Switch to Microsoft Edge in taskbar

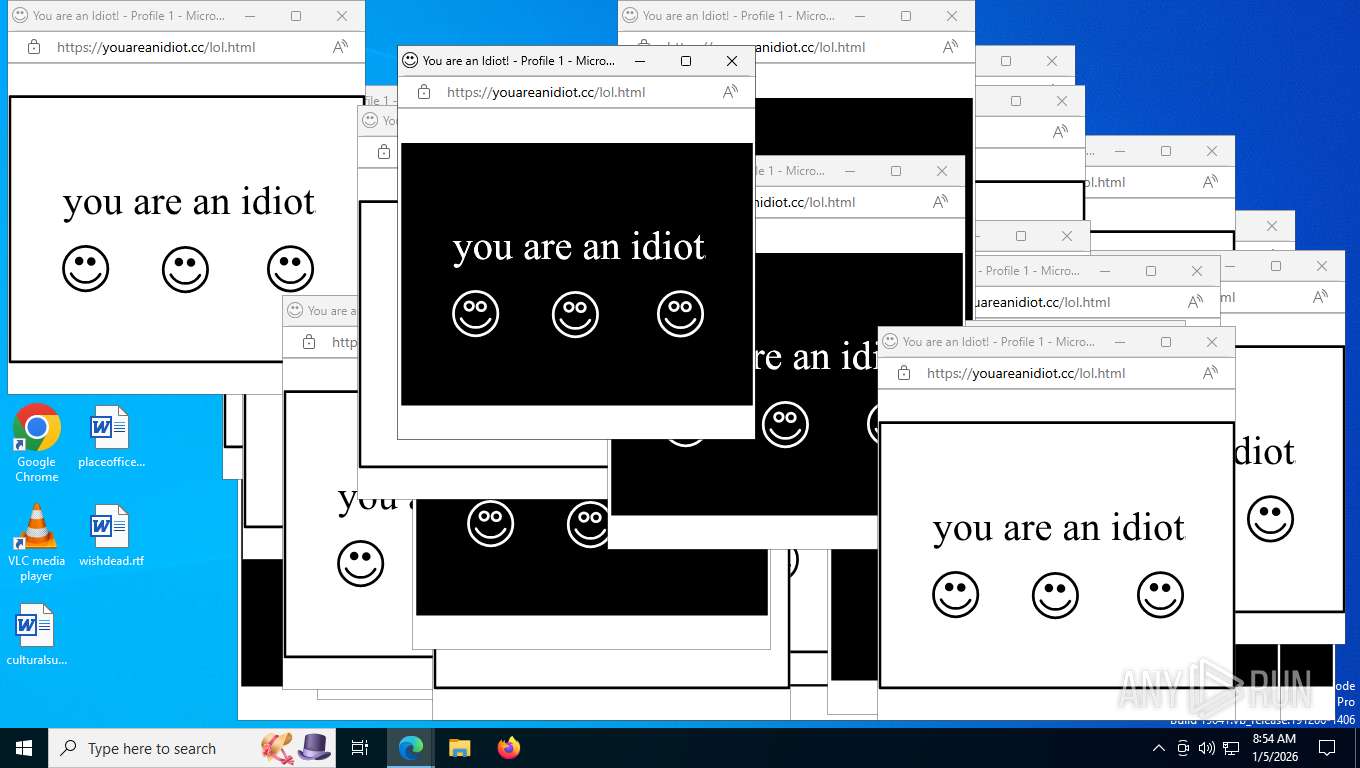[x=411, y=748]
